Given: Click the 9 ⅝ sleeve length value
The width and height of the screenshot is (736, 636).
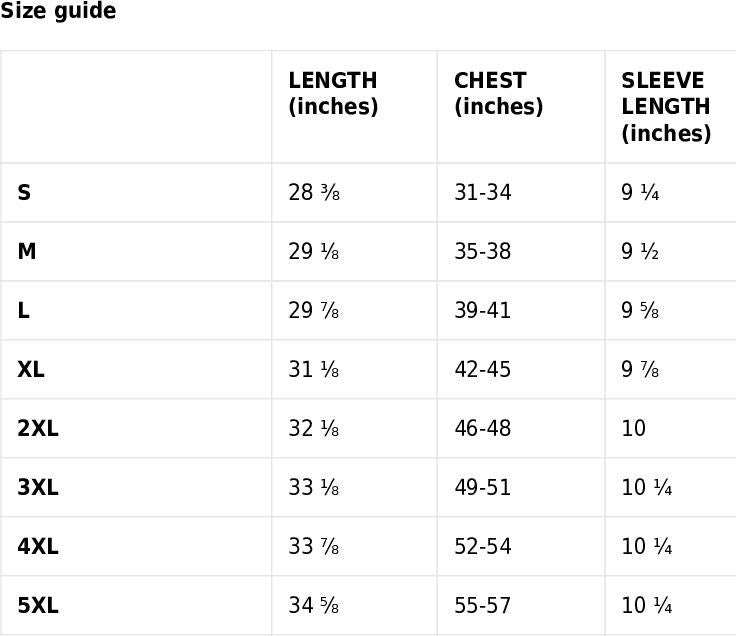Looking at the screenshot, I should [640, 311].
